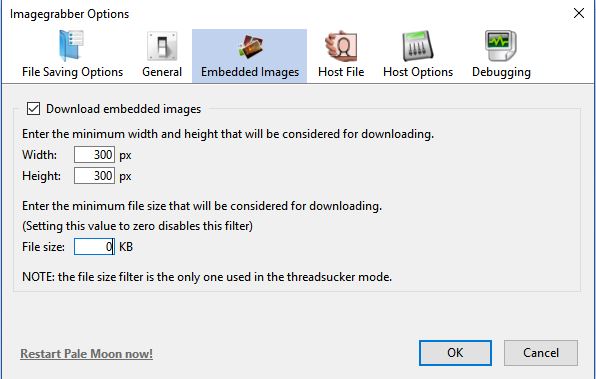
Task: Confirm settings with the OK button
Action: coord(455,353)
